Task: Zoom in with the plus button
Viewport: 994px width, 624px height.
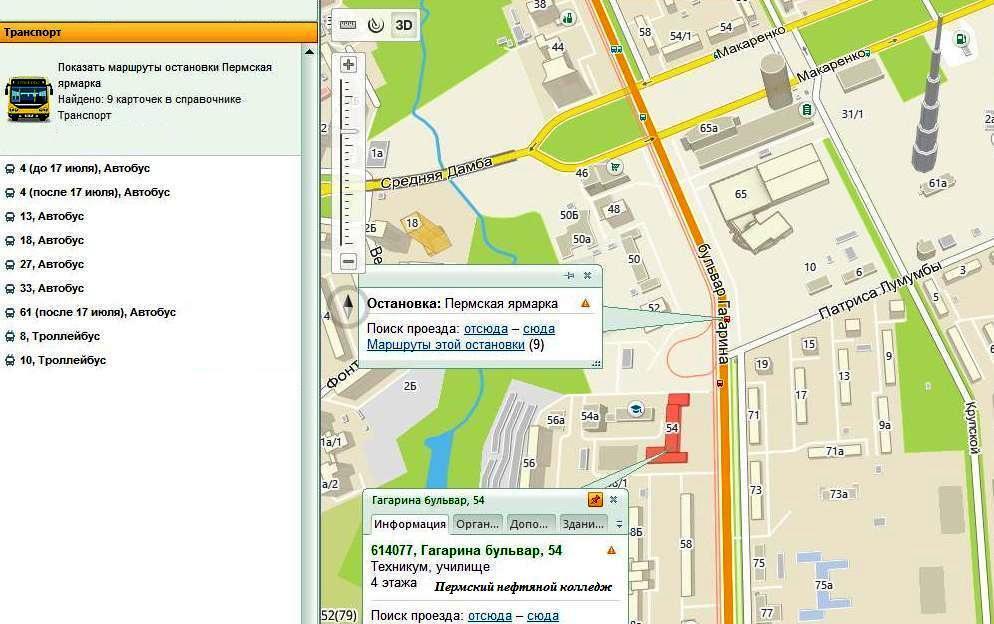Action: tap(348, 64)
